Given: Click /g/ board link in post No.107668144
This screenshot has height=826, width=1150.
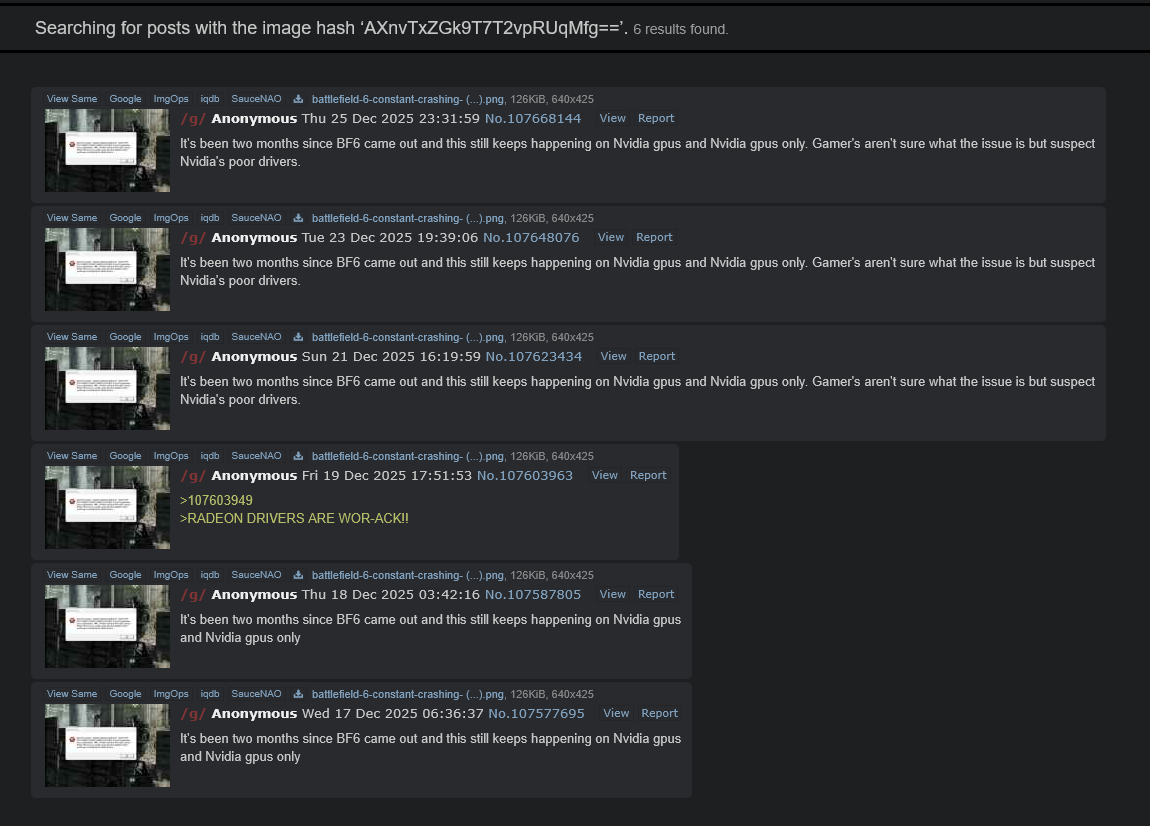Looking at the screenshot, I should (x=193, y=119).
